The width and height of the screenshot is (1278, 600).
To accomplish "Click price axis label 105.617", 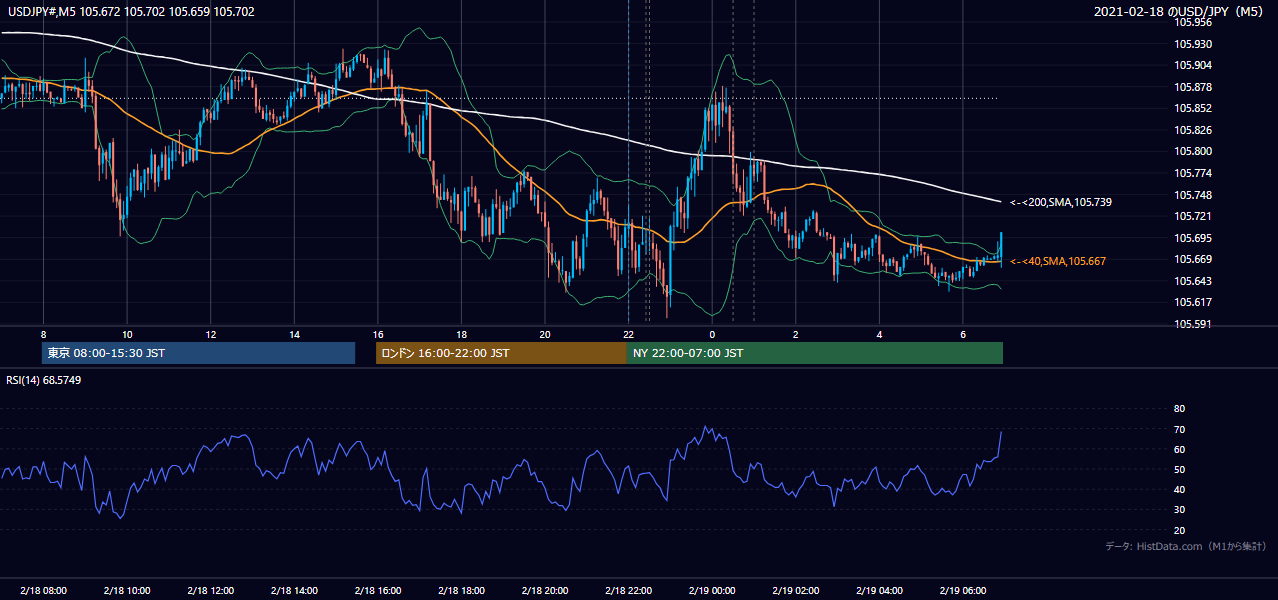I will (x=1193, y=302).
